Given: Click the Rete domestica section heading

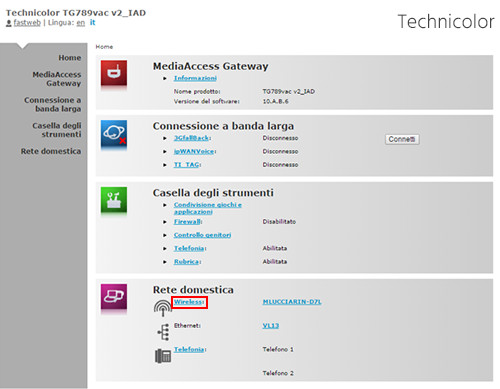Looking at the screenshot, I should [193, 290].
